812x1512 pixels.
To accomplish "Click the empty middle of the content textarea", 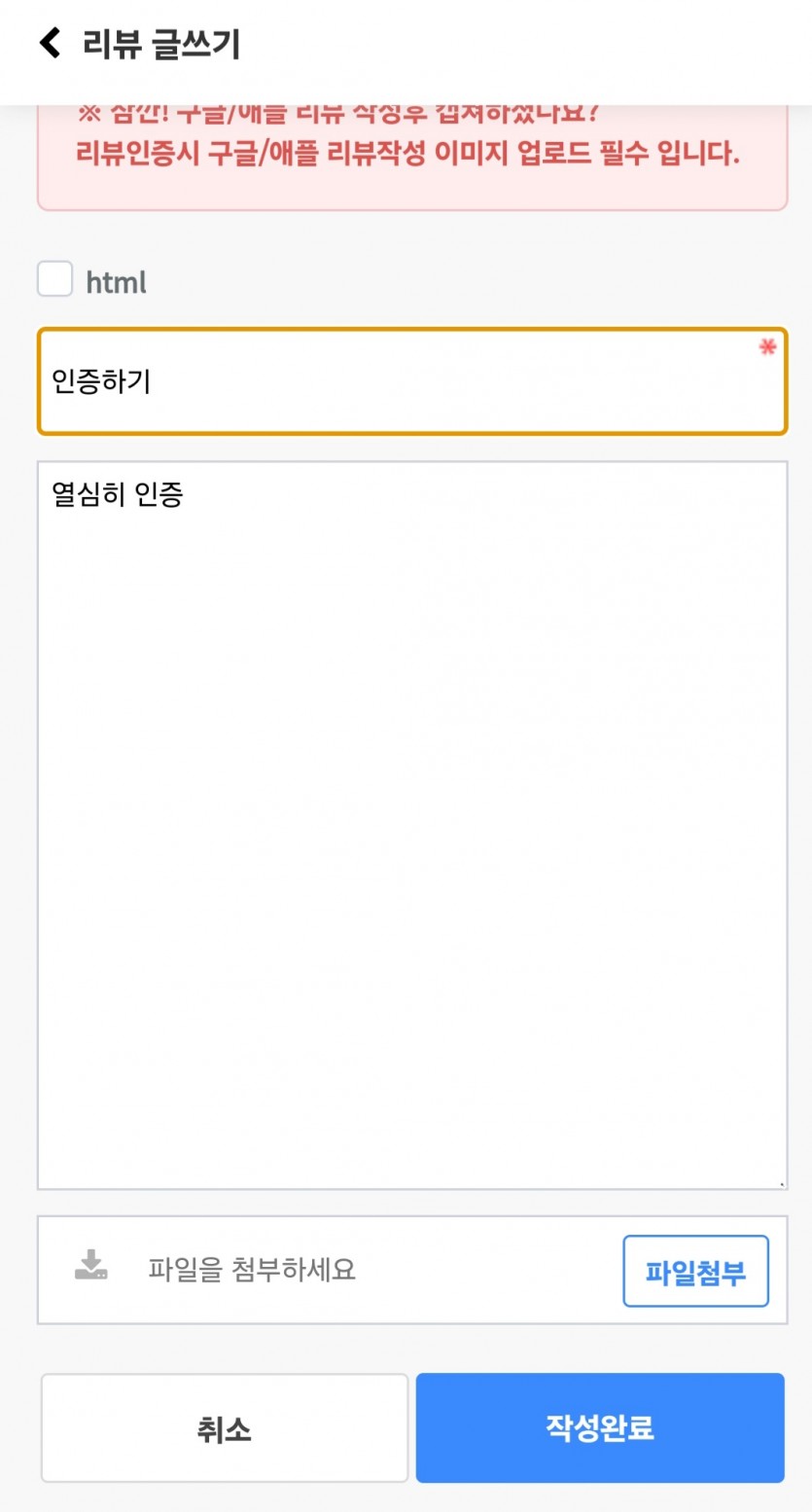I will tap(412, 825).
